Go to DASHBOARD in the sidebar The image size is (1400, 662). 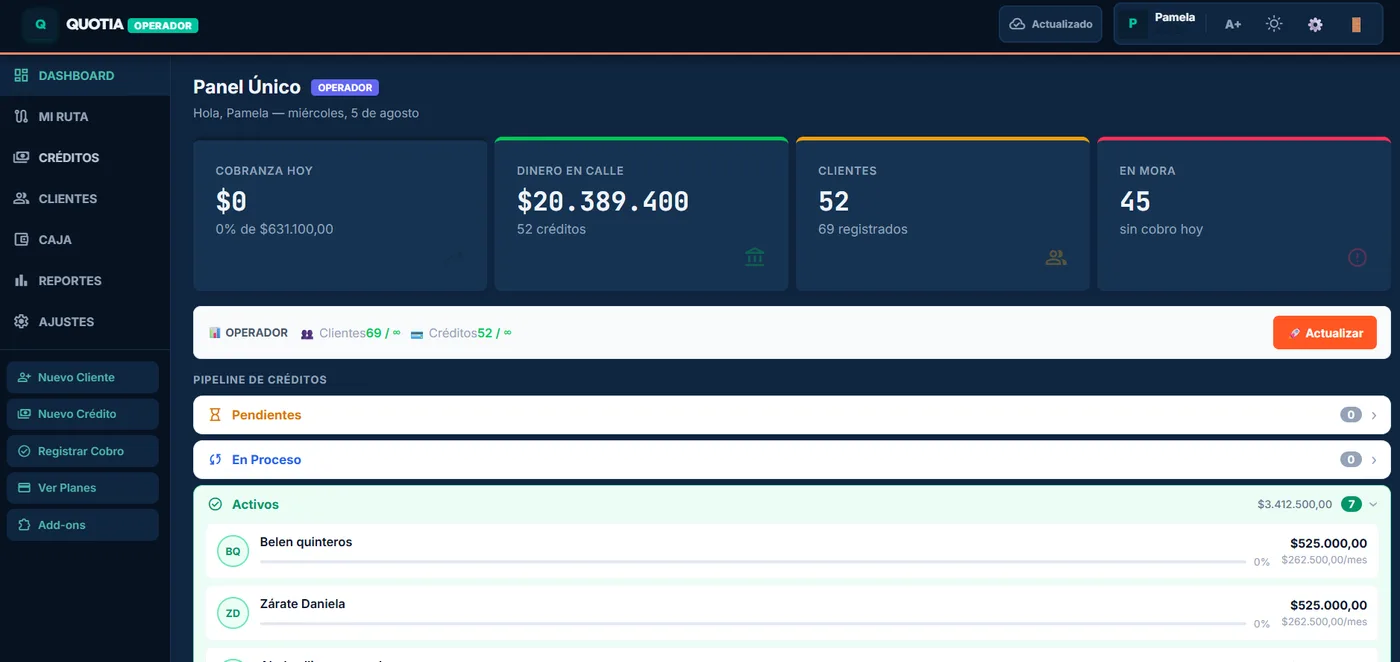point(85,75)
